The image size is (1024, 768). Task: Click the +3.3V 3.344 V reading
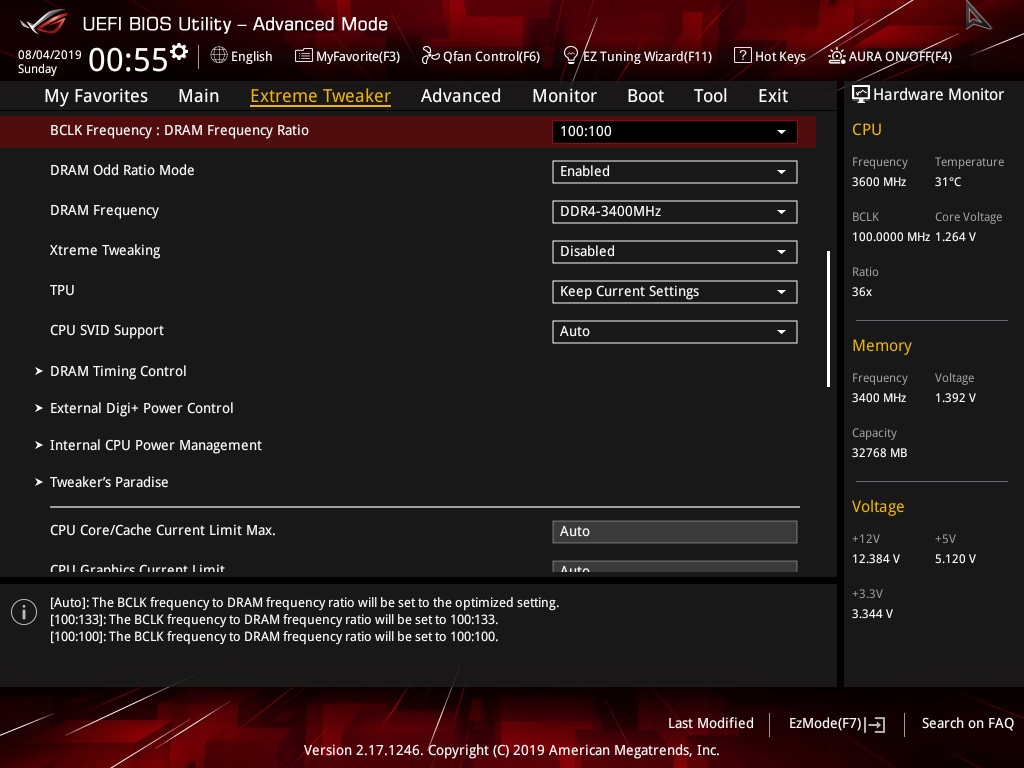(872, 614)
